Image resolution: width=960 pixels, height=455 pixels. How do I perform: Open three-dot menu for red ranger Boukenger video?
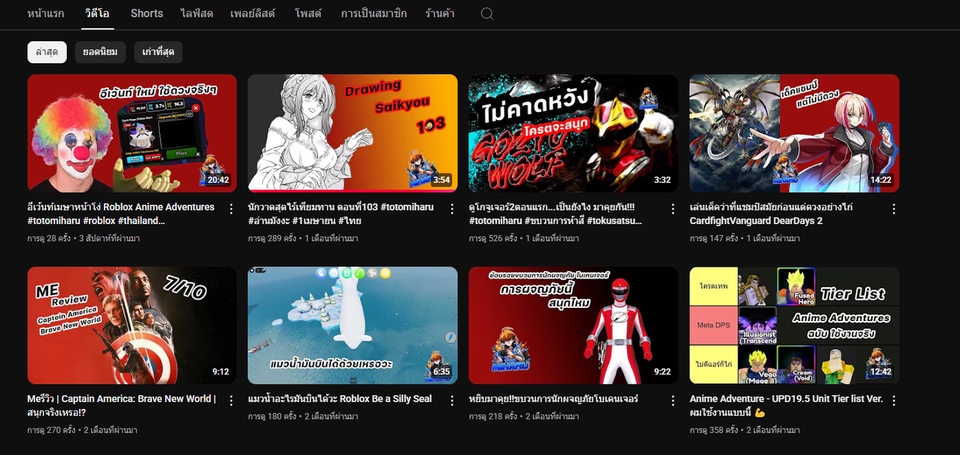673,400
